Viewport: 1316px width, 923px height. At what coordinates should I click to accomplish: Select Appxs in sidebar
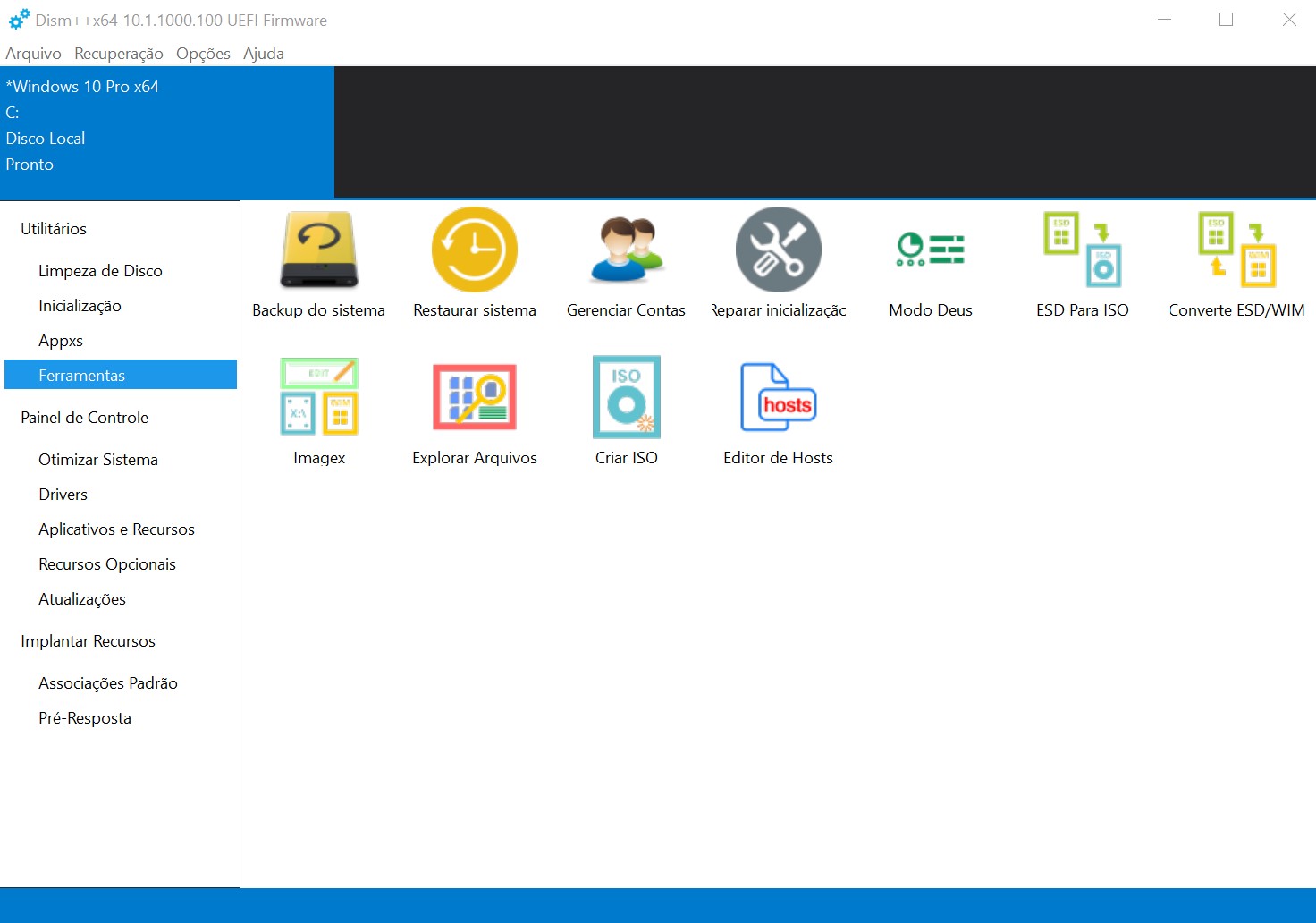[x=121, y=341]
